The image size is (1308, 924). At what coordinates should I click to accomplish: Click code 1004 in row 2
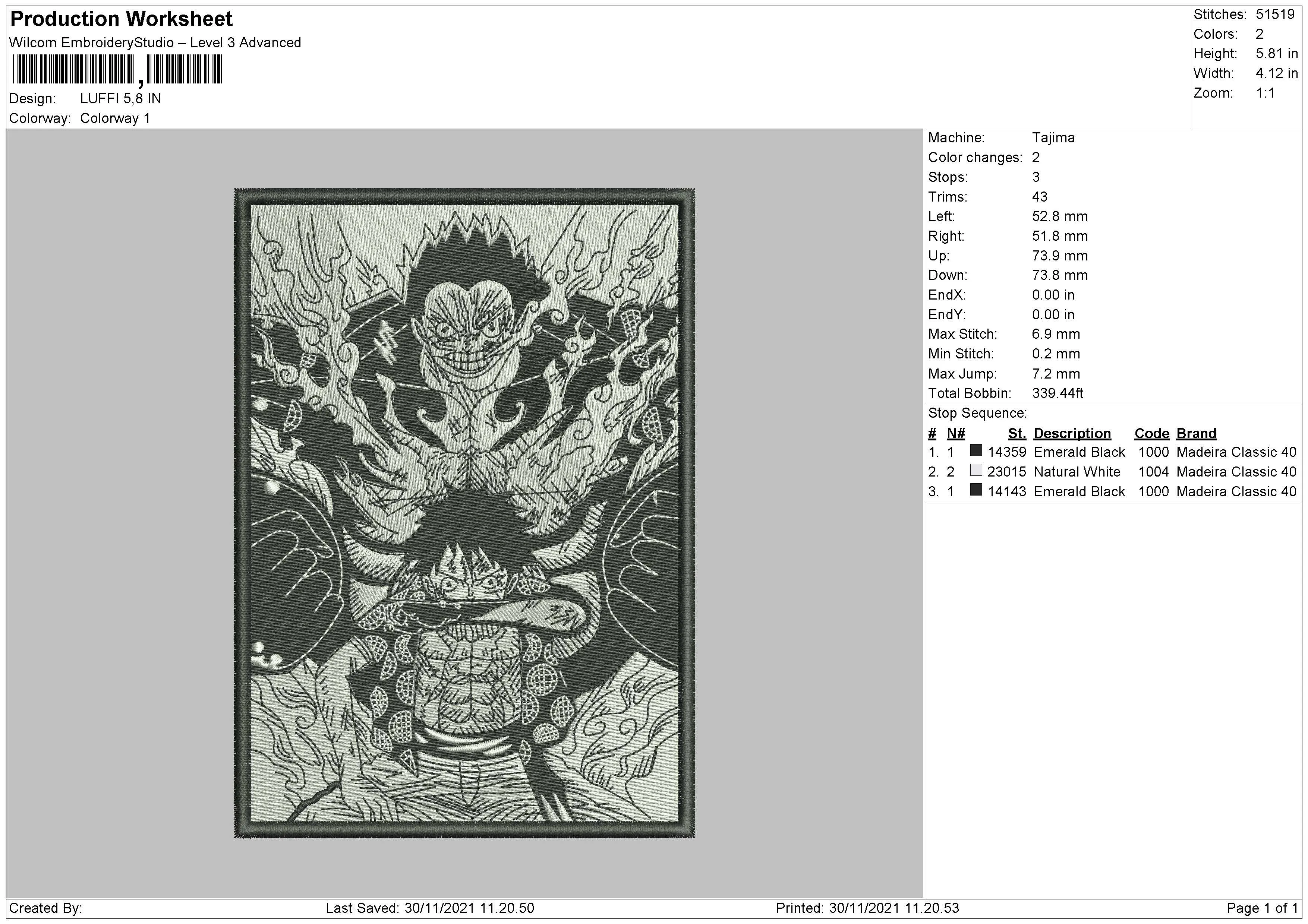tap(1153, 472)
